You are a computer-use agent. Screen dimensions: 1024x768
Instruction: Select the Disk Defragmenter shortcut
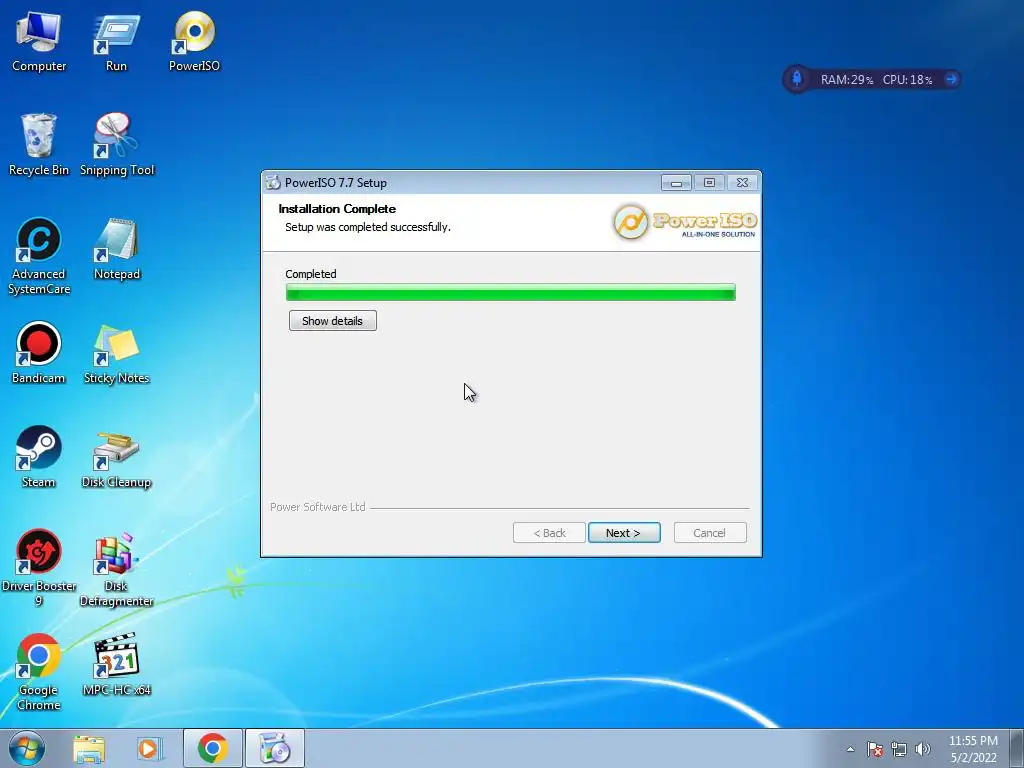click(117, 568)
